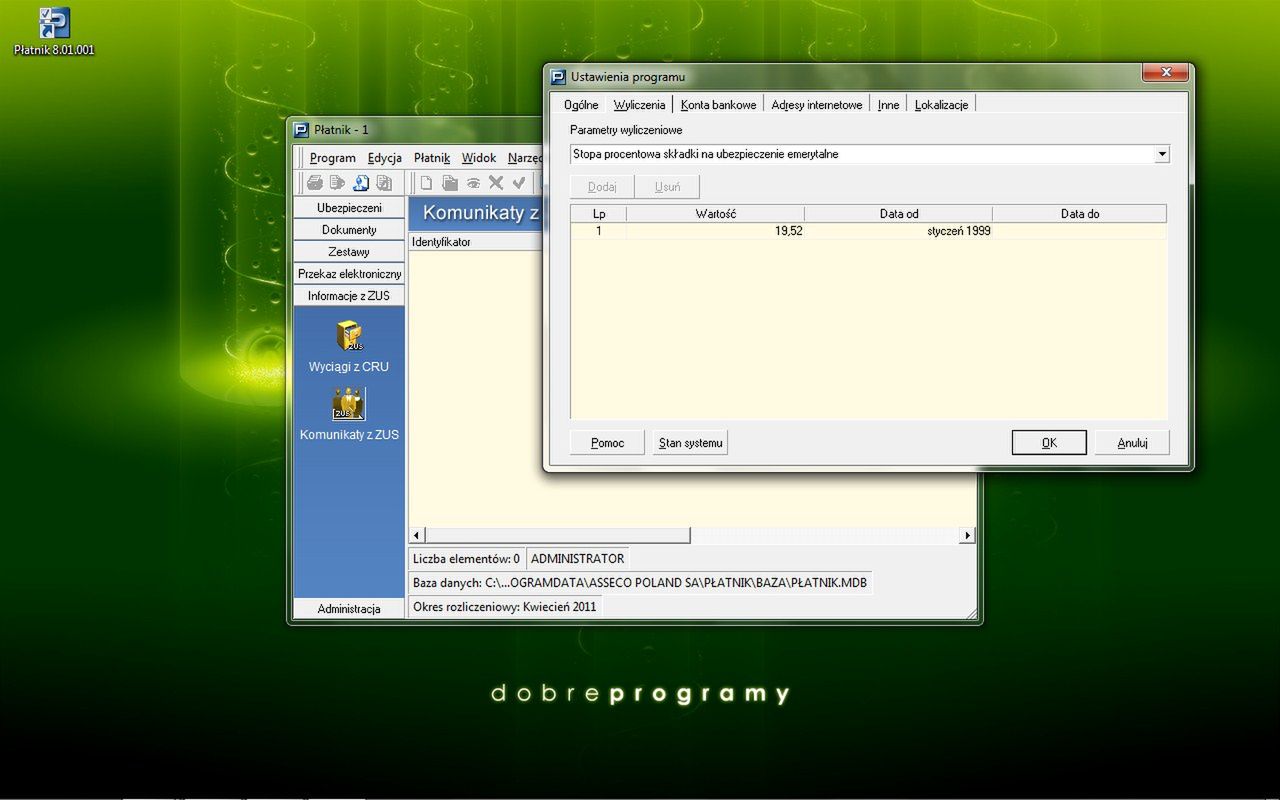Switch to the Konta bankowe tab

(x=718, y=105)
